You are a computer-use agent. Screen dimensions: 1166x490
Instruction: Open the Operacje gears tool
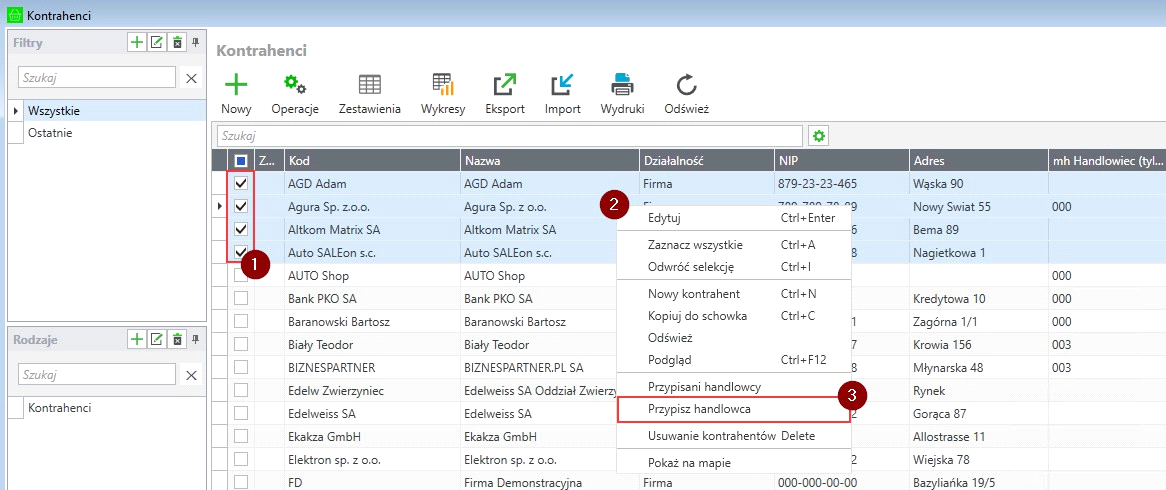tap(295, 85)
